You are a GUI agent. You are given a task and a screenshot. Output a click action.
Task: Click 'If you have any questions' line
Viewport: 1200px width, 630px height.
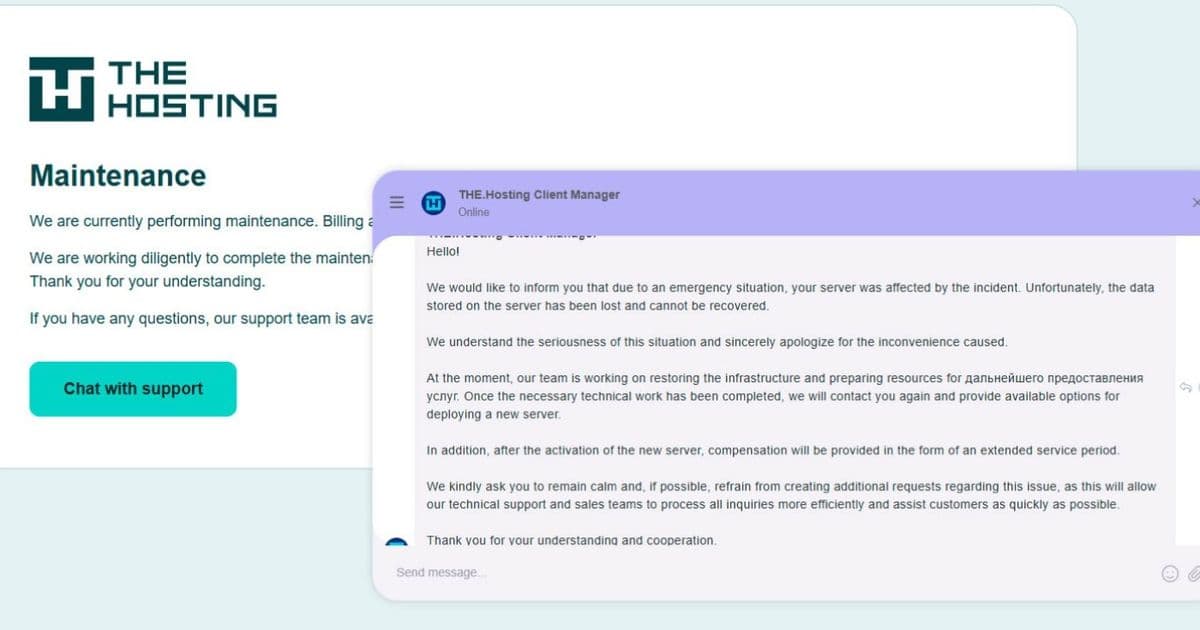[200, 319]
